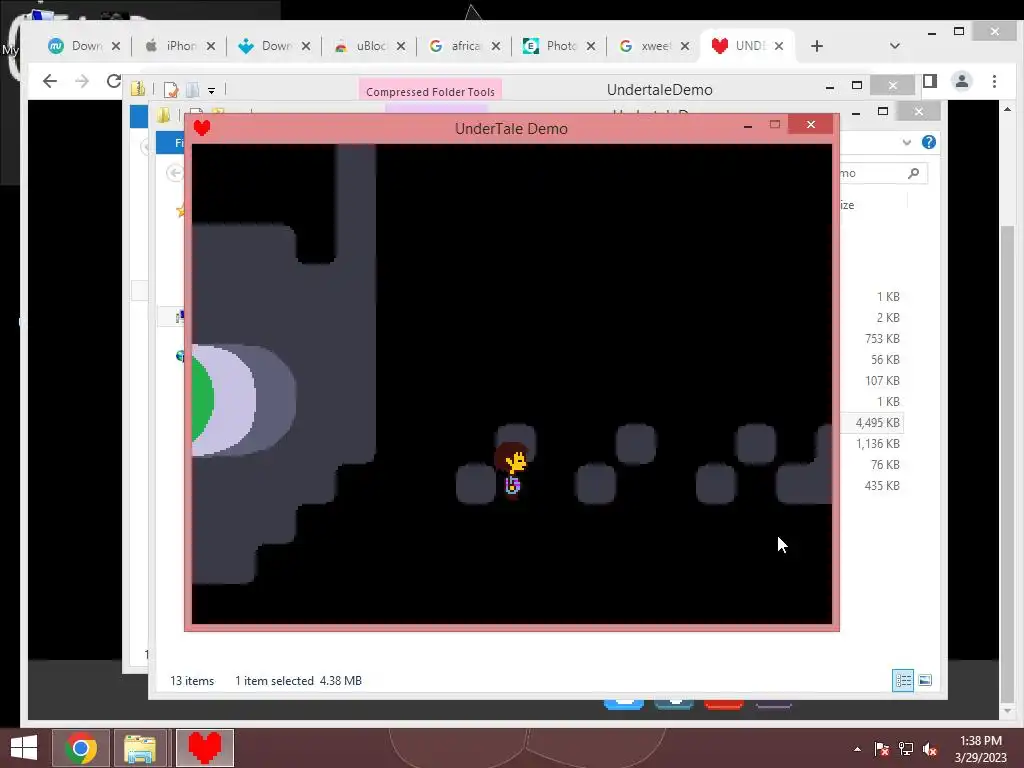Expand the Chrome tab search chevron
Screen dimensions: 1024x768
pyautogui.click(x=895, y=46)
